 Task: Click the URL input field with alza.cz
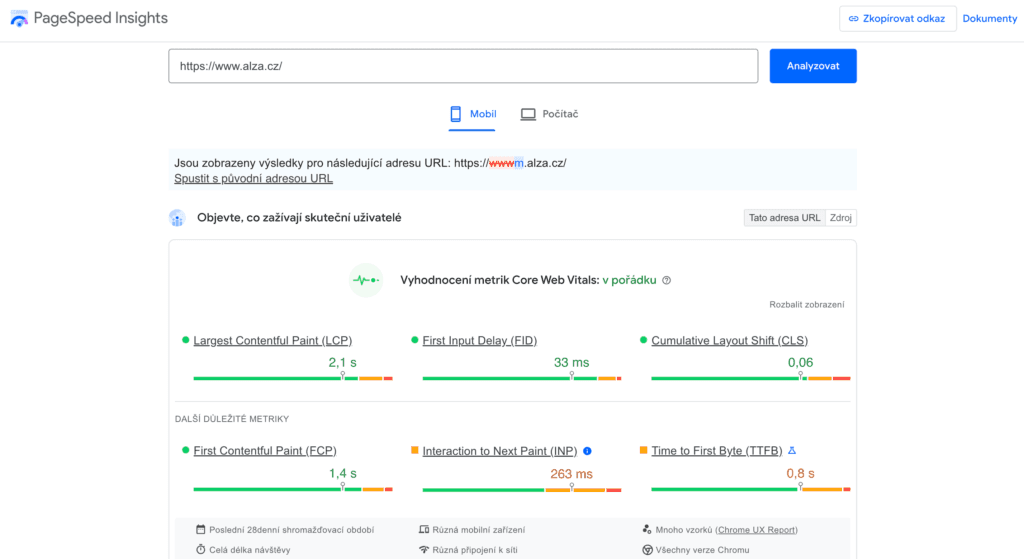[x=463, y=66]
